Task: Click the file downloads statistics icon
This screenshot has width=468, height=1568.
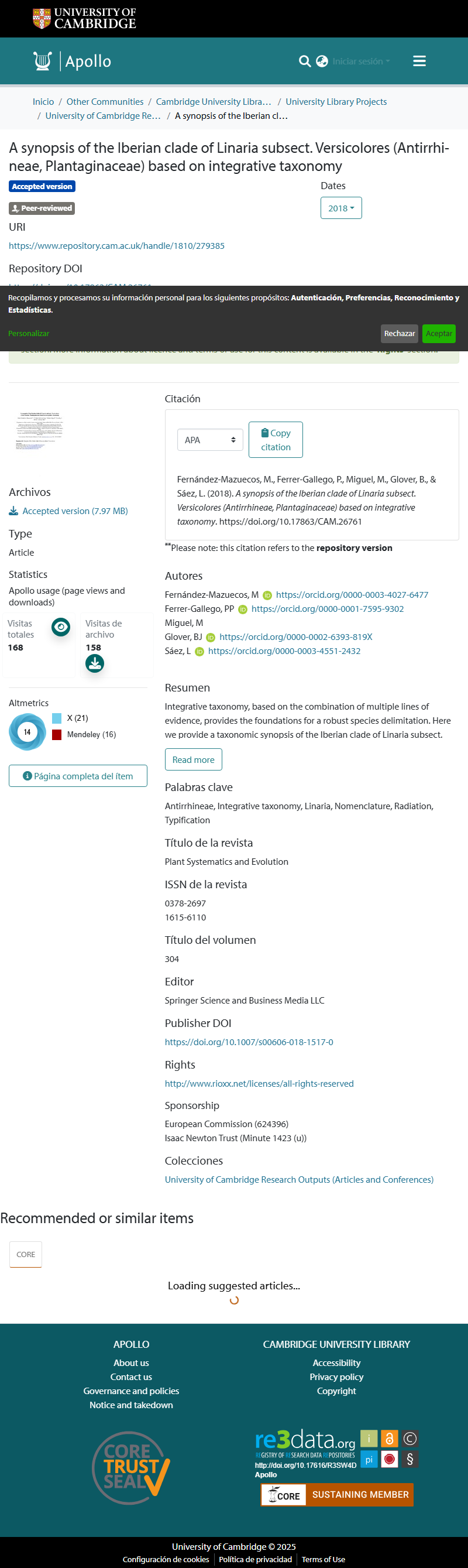Action: (x=95, y=663)
